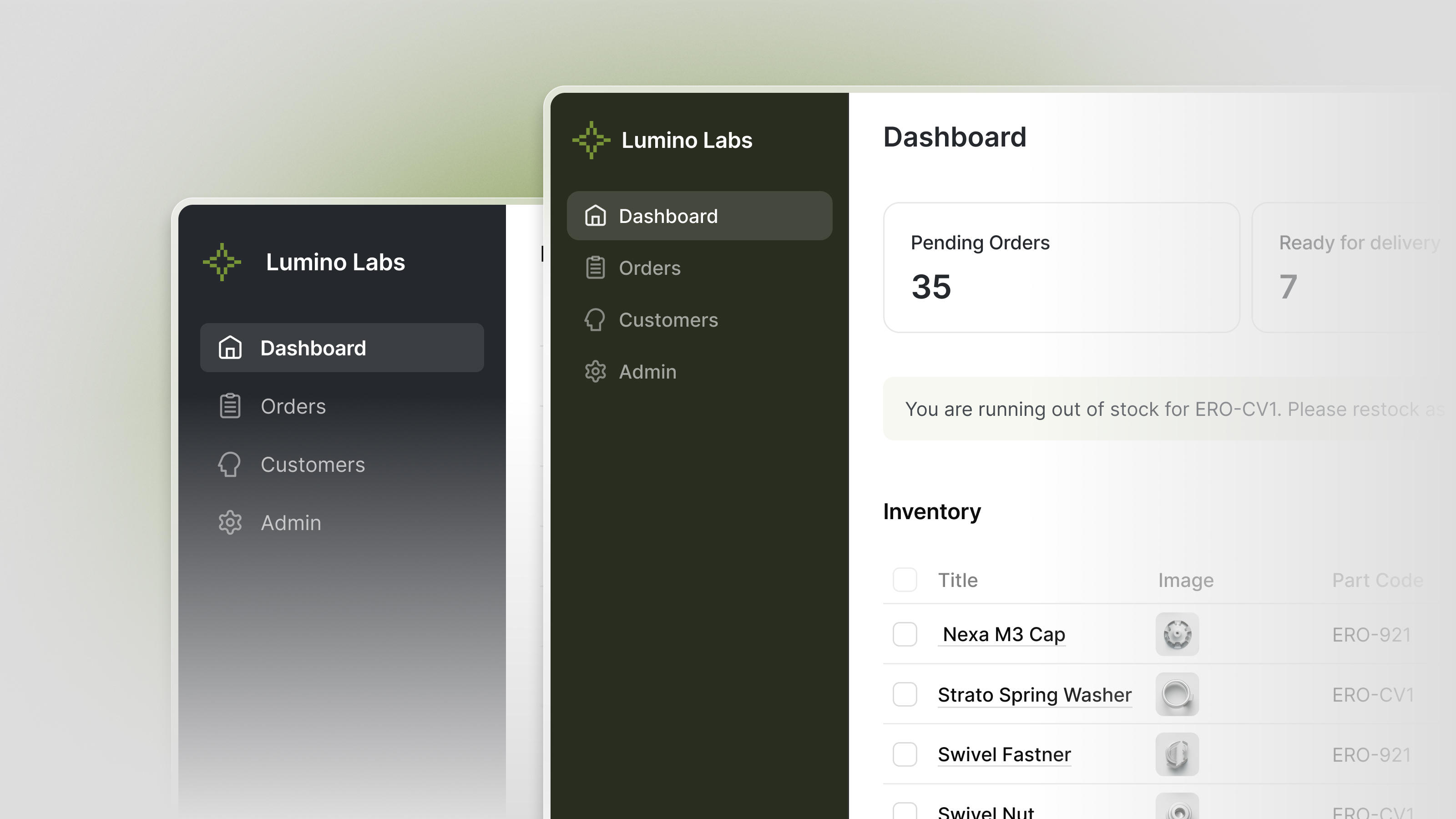Click the Admin gear icon in the back window
The height and width of the screenshot is (819, 1456).
coord(230,522)
